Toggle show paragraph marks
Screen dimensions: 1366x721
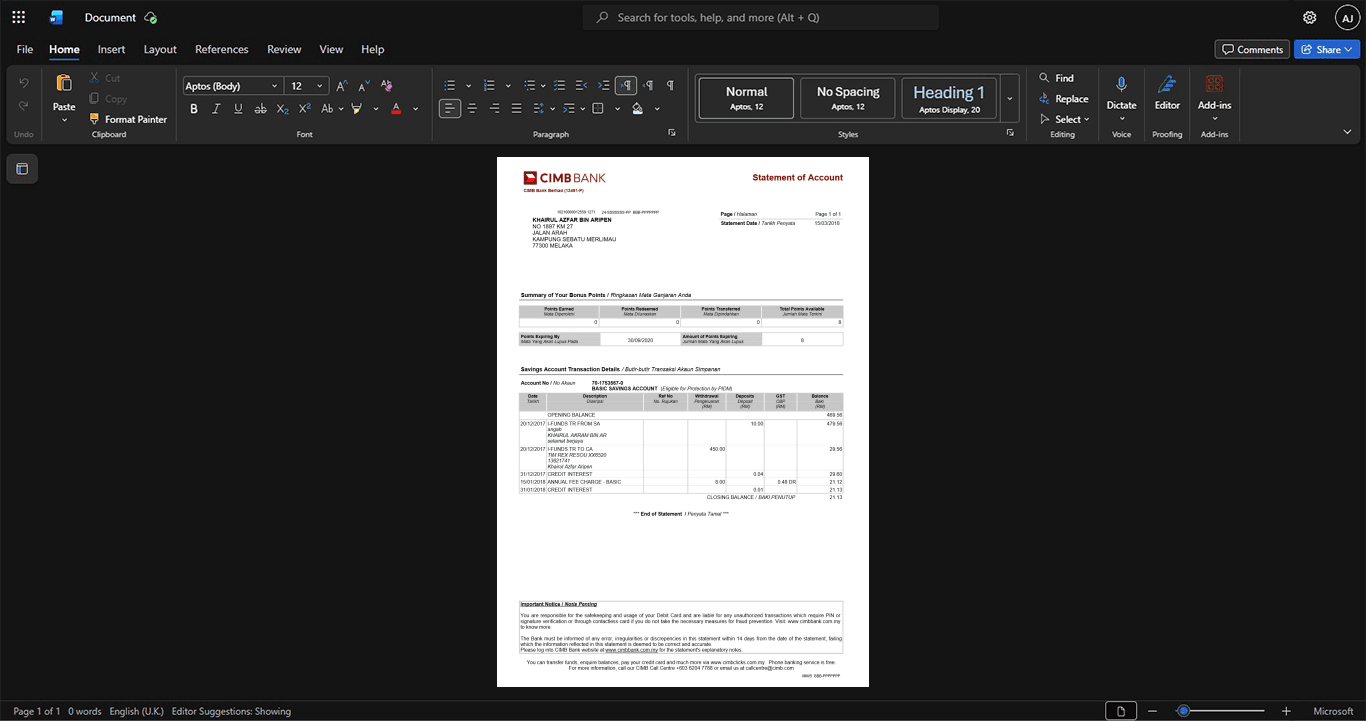(670, 86)
